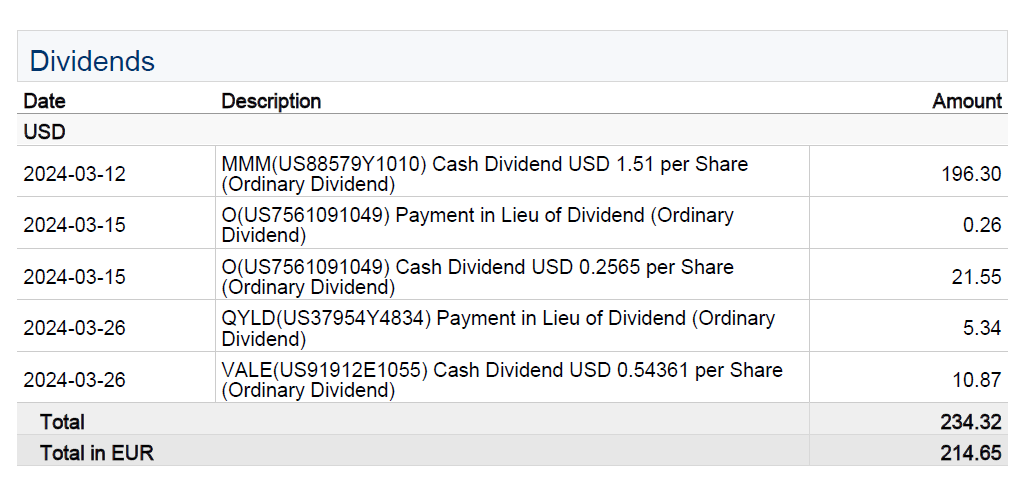Select the MMM Cash Dividend description

[484, 174]
